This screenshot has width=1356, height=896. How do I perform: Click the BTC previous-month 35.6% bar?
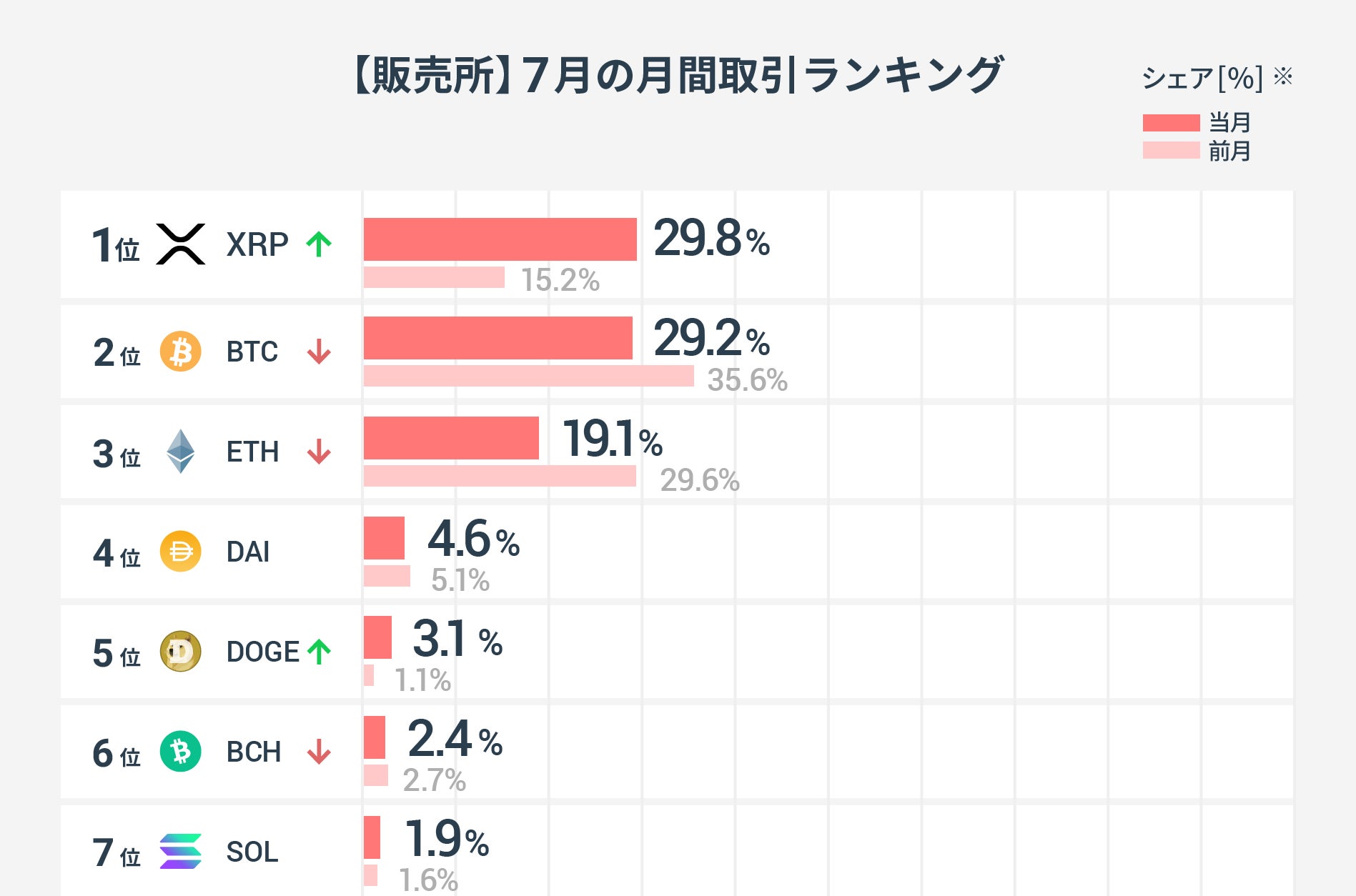tap(528, 376)
